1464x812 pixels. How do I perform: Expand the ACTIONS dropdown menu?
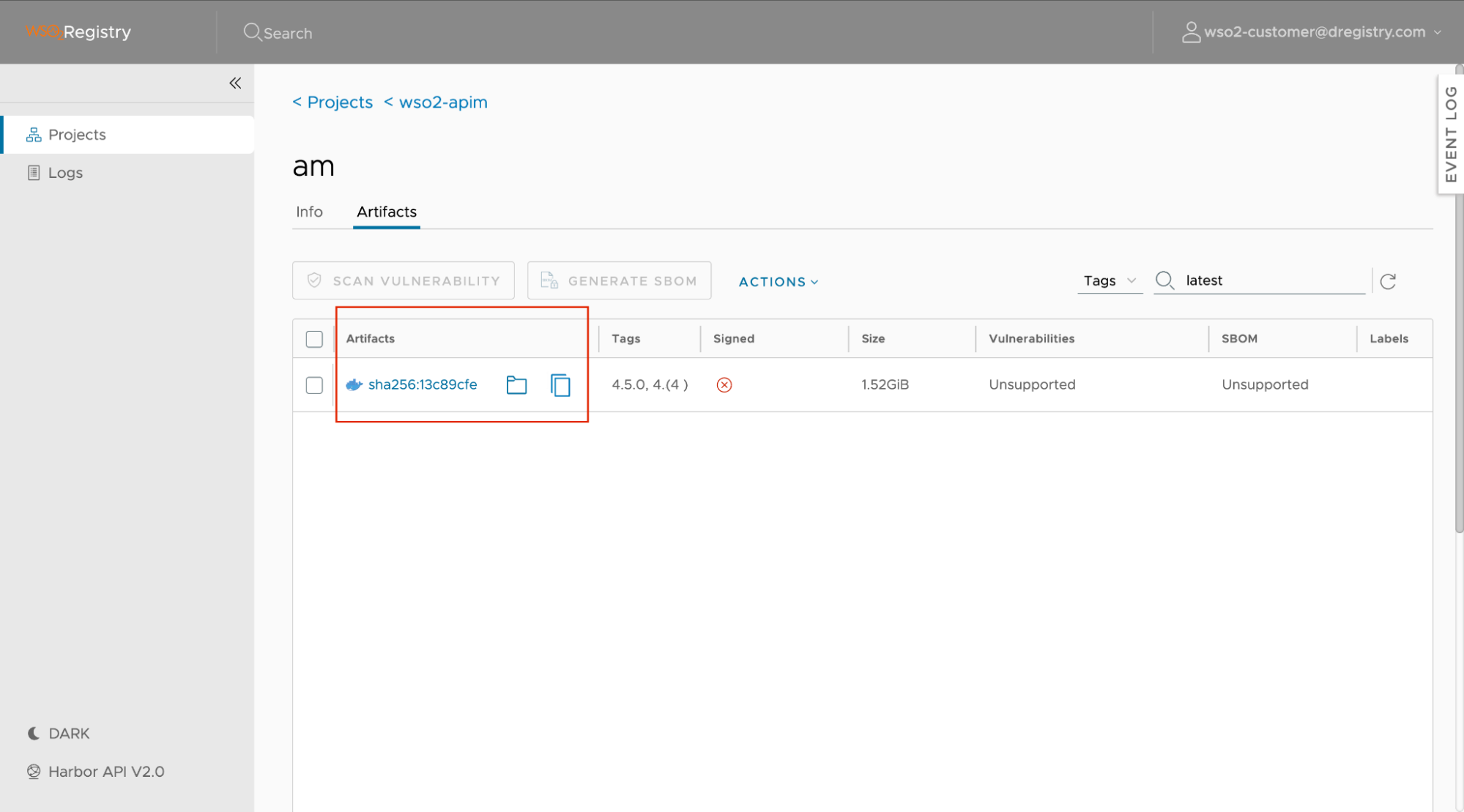click(778, 282)
